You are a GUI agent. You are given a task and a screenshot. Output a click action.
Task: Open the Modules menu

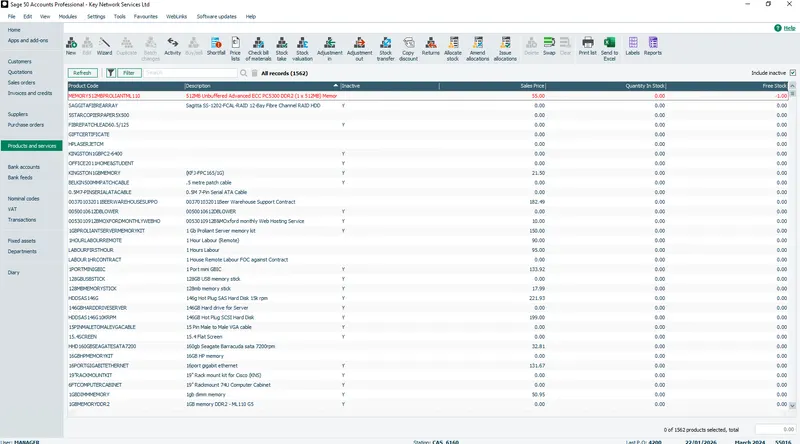67,16
